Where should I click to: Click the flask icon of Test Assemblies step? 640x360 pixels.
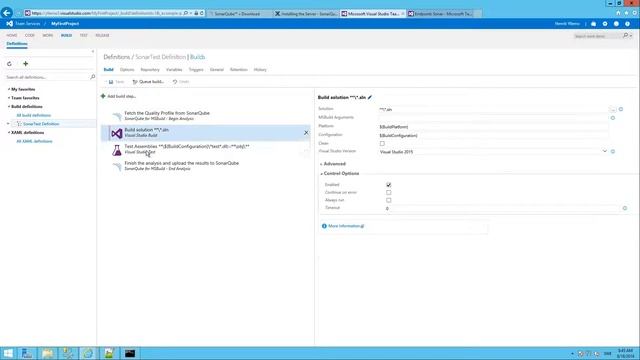pyautogui.click(x=117, y=150)
